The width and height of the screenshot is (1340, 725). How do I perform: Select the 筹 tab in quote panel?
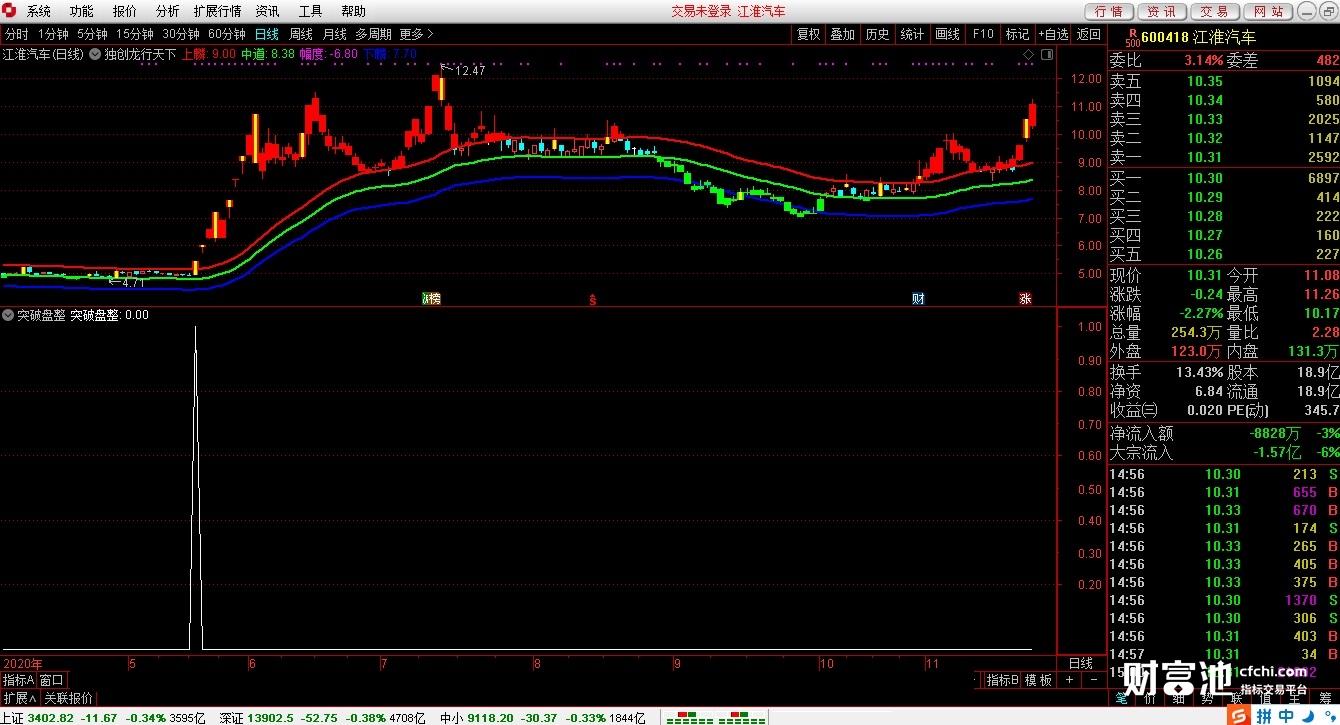1326,698
